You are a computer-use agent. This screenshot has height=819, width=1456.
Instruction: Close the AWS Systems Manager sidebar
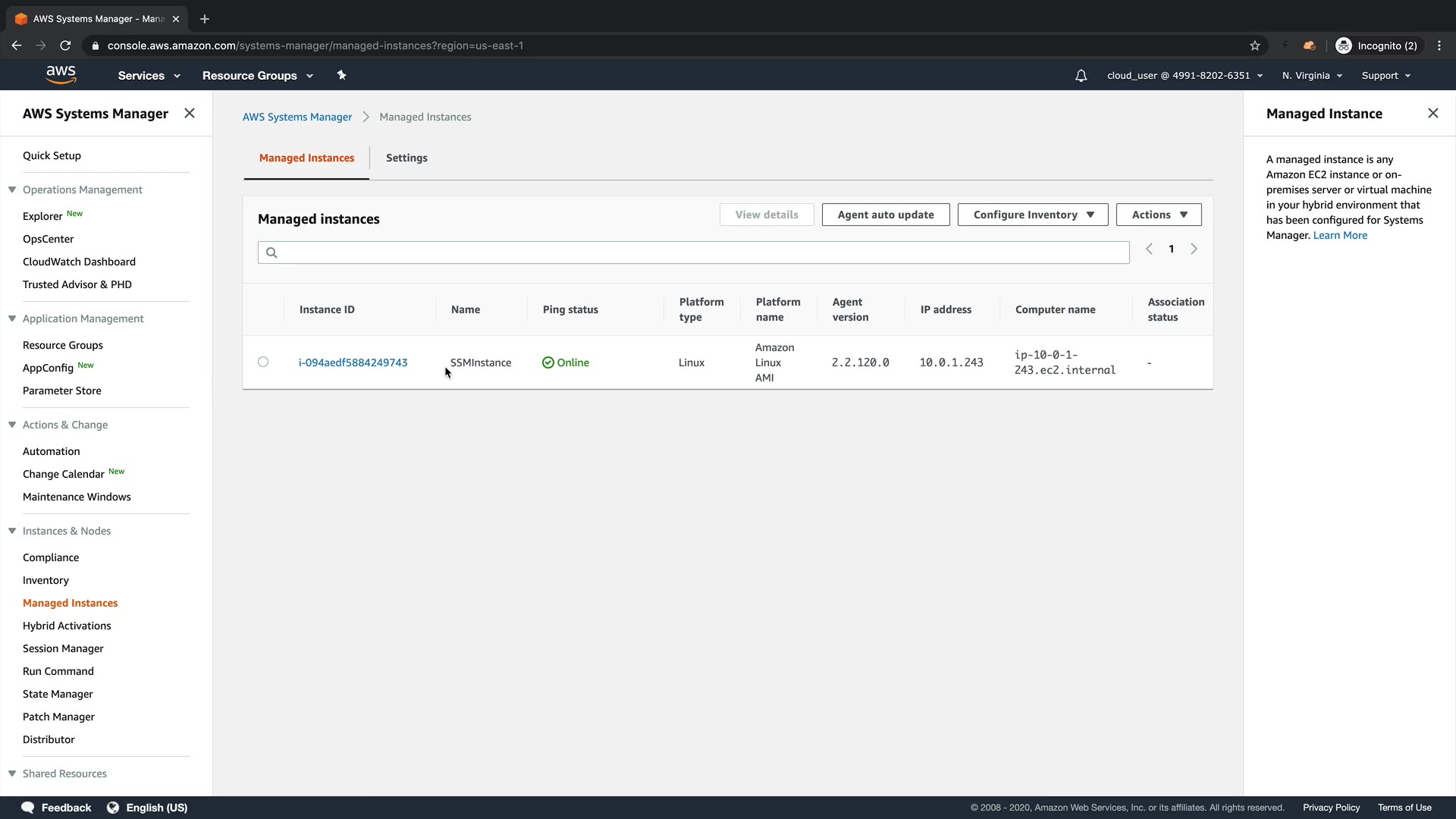pos(190,113)
